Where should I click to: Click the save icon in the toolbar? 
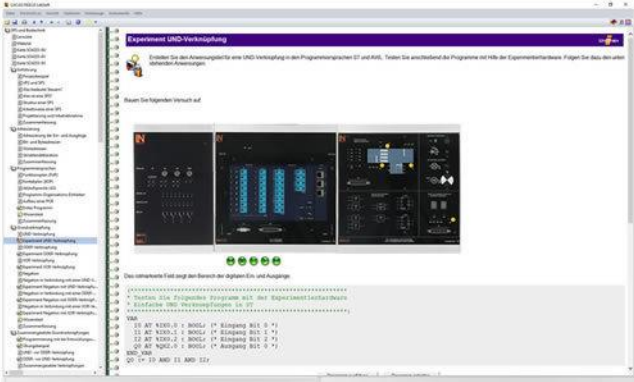(15, 22)
